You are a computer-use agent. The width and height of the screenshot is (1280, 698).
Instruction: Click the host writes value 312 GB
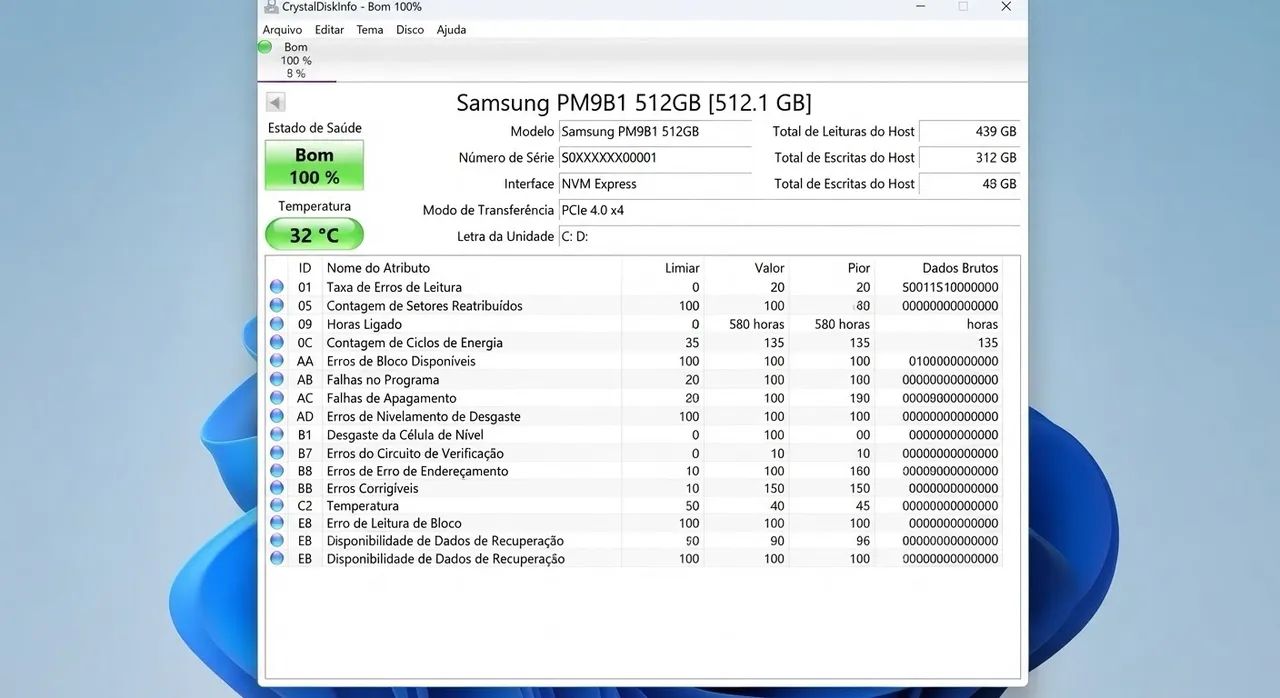click(x=969, y=157)
